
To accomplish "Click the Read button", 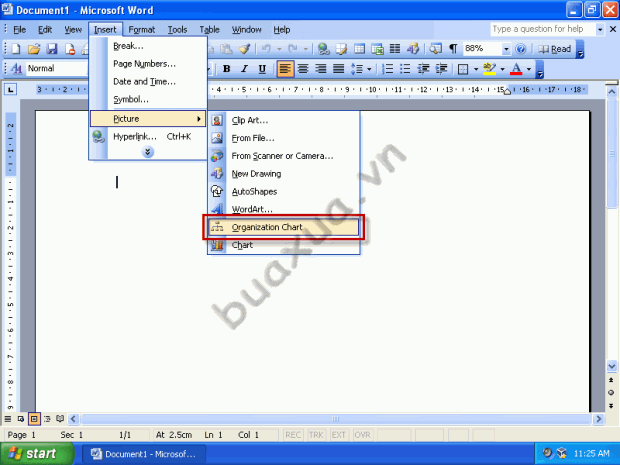I will (555, 49).
